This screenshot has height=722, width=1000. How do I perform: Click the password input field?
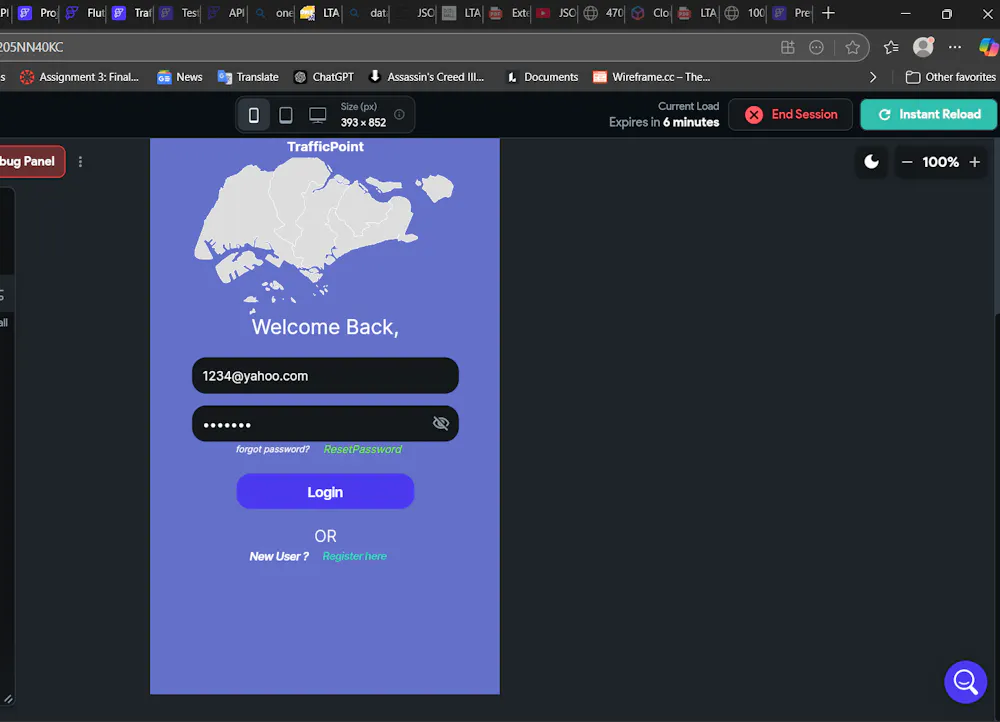[325, 424]
